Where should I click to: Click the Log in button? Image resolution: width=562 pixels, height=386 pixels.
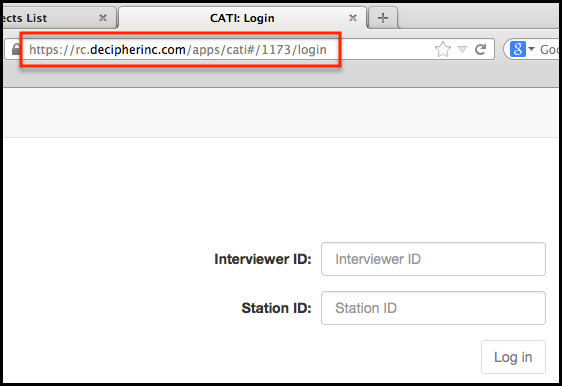point(513,357)
